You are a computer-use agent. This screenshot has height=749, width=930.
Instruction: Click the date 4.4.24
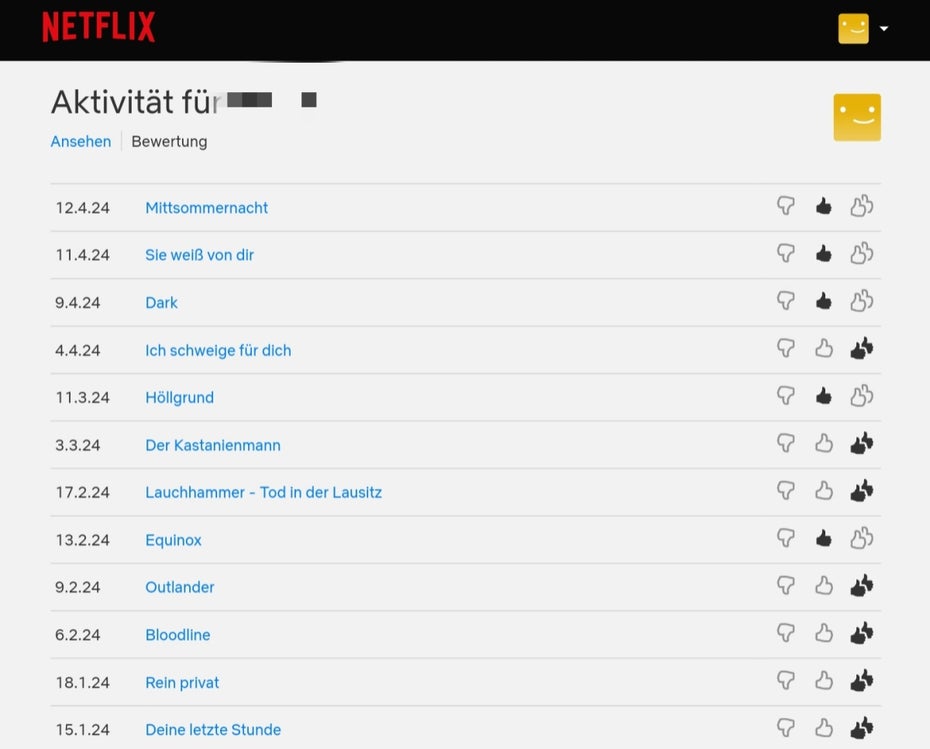point(78,350)
